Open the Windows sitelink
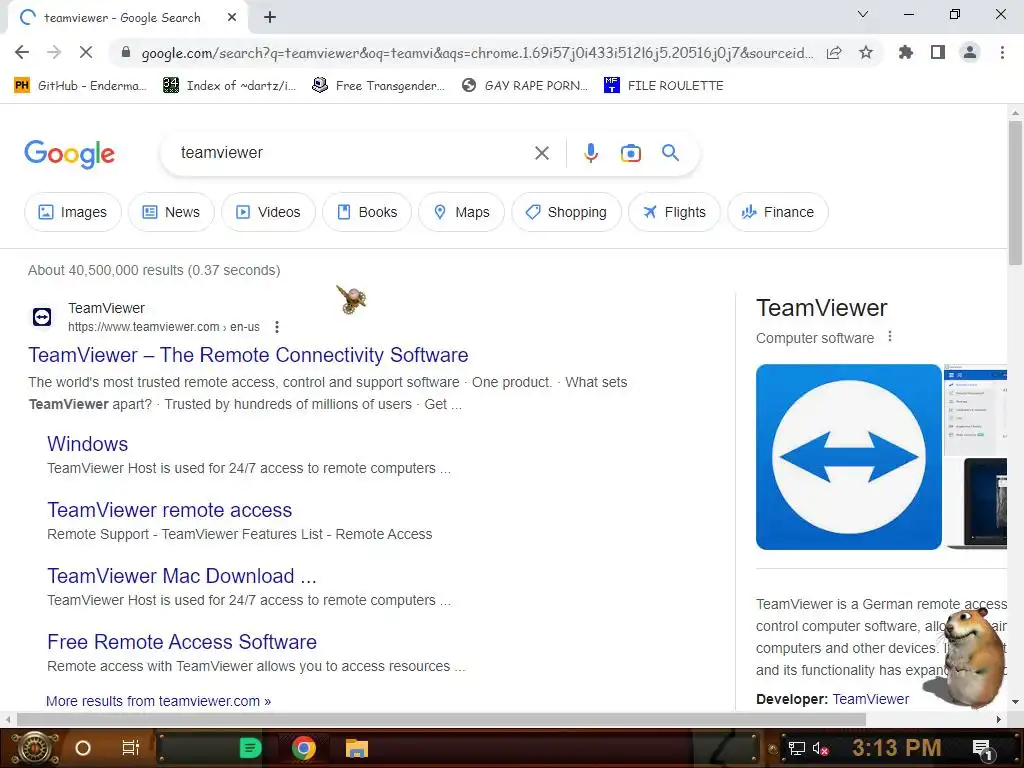The height and width of the screenshot is (768, 1024). [88, 444]
